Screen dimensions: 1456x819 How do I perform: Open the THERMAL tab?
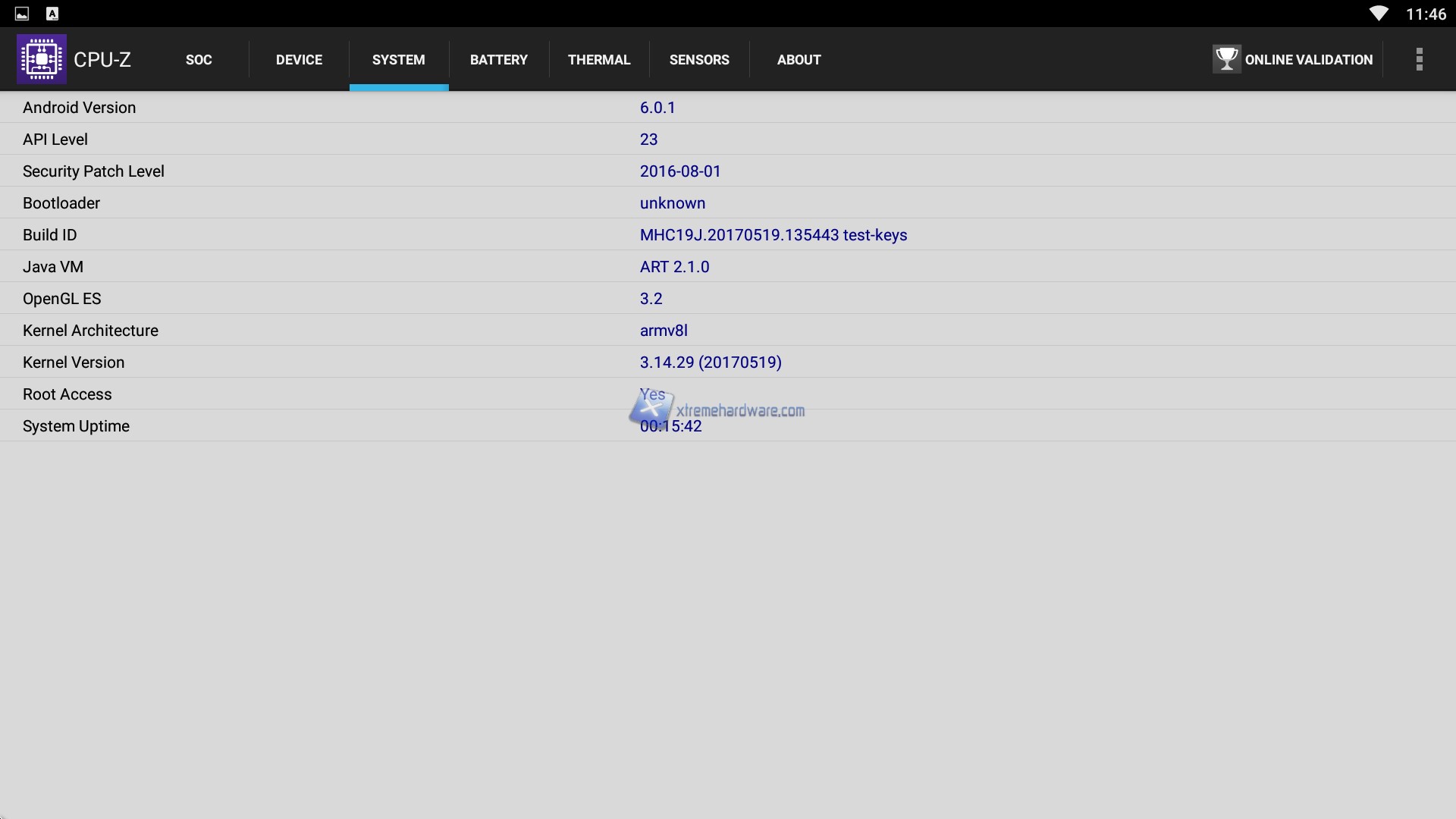599,60
